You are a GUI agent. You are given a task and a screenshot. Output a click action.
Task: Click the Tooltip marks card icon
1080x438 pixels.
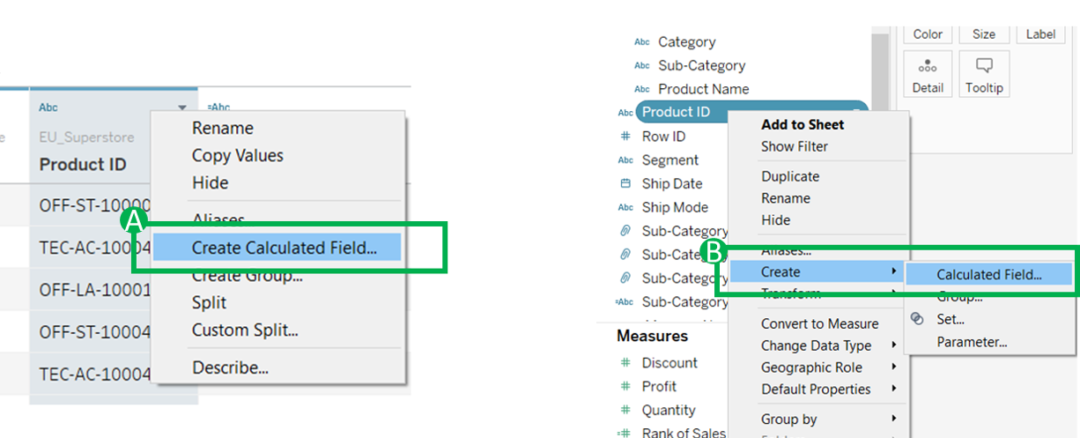(984, 66)
